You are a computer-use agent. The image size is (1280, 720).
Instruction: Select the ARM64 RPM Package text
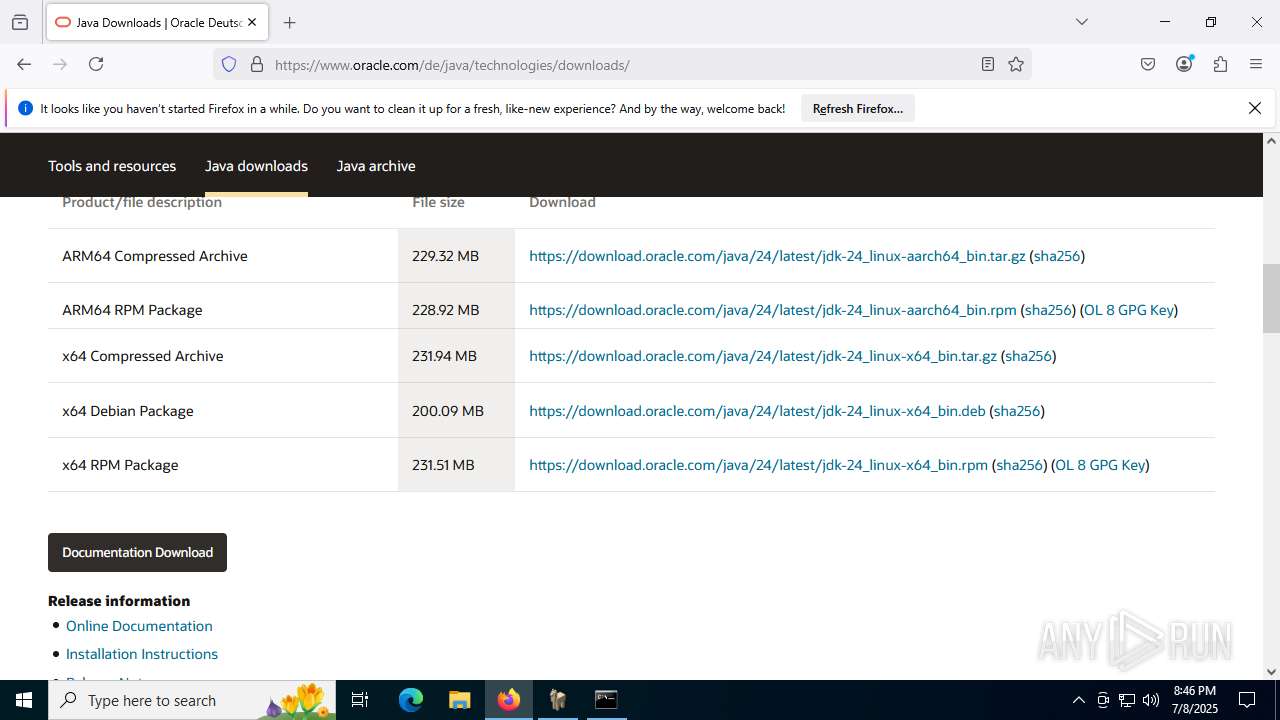coord(132,310)
